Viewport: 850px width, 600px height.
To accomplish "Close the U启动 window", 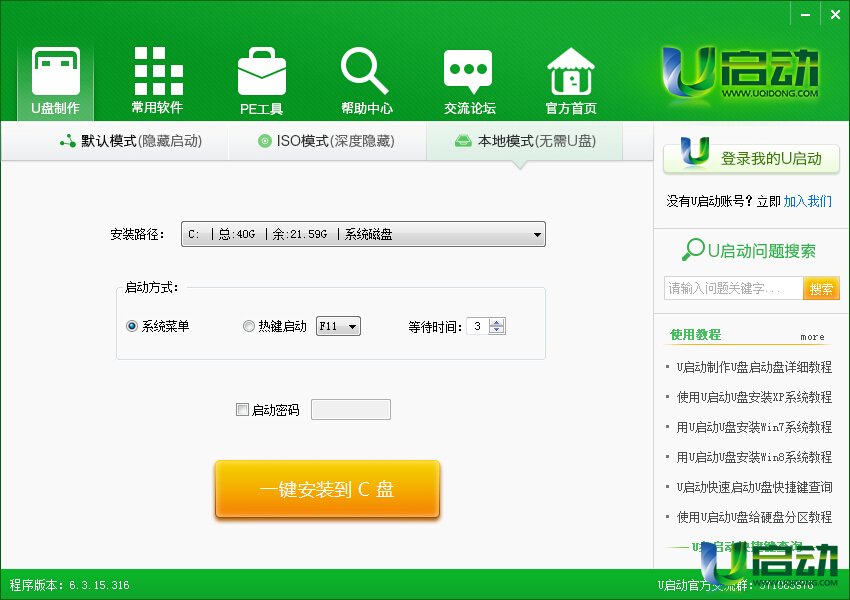I will tap(835, 15).
